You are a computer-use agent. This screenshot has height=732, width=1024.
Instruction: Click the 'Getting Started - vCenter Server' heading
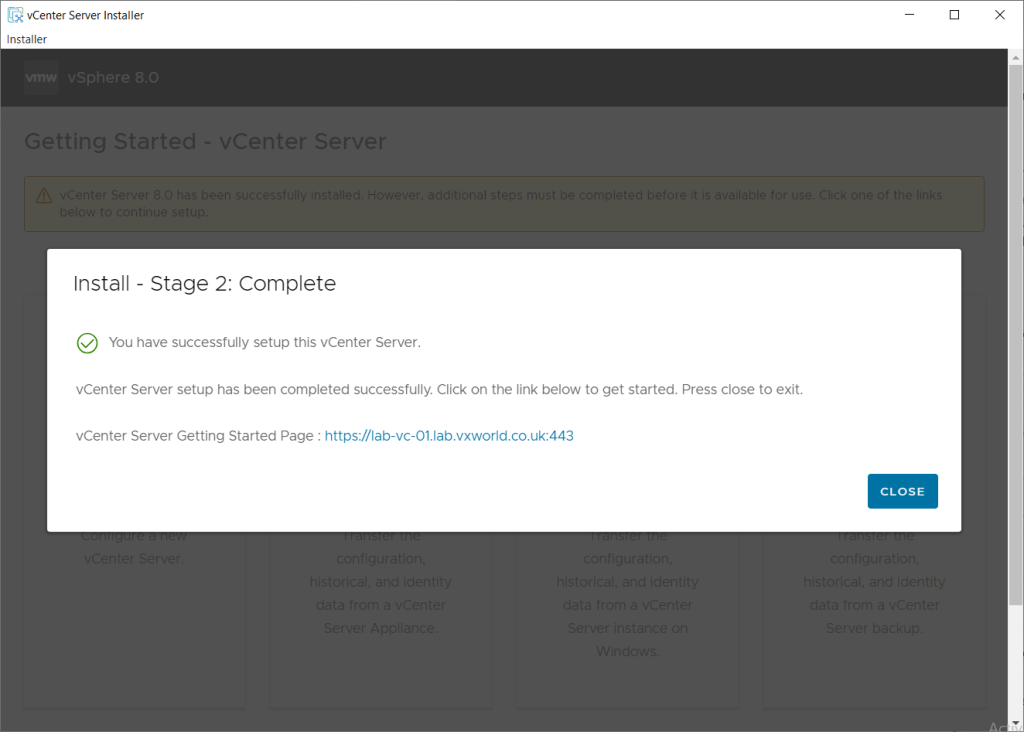pos(205,142)
